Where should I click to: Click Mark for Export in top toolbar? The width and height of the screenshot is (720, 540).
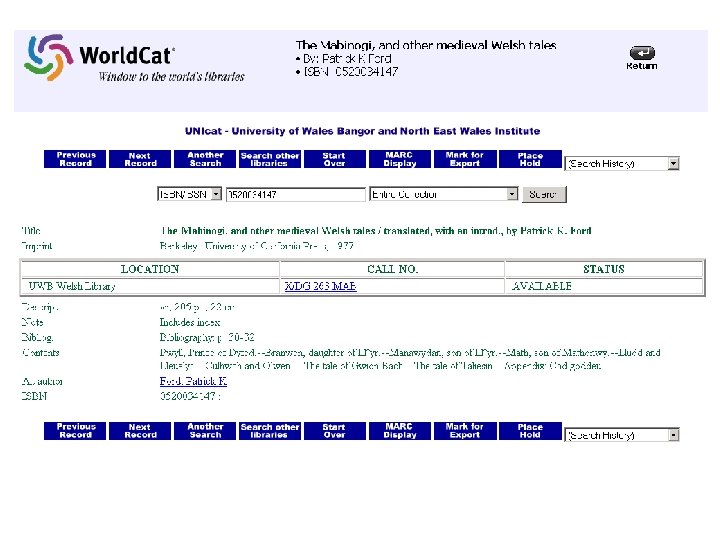pyautogui.click(x=465, y=159)
